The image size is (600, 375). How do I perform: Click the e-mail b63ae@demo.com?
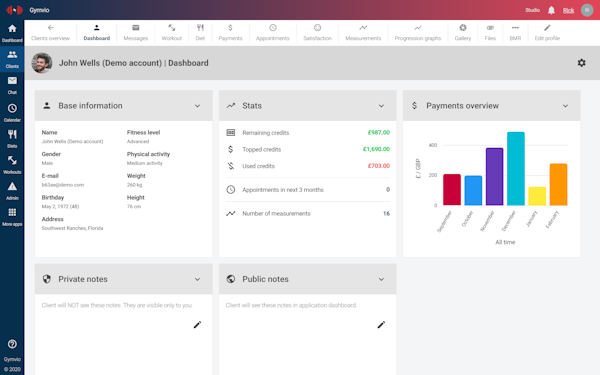(63, 185)
